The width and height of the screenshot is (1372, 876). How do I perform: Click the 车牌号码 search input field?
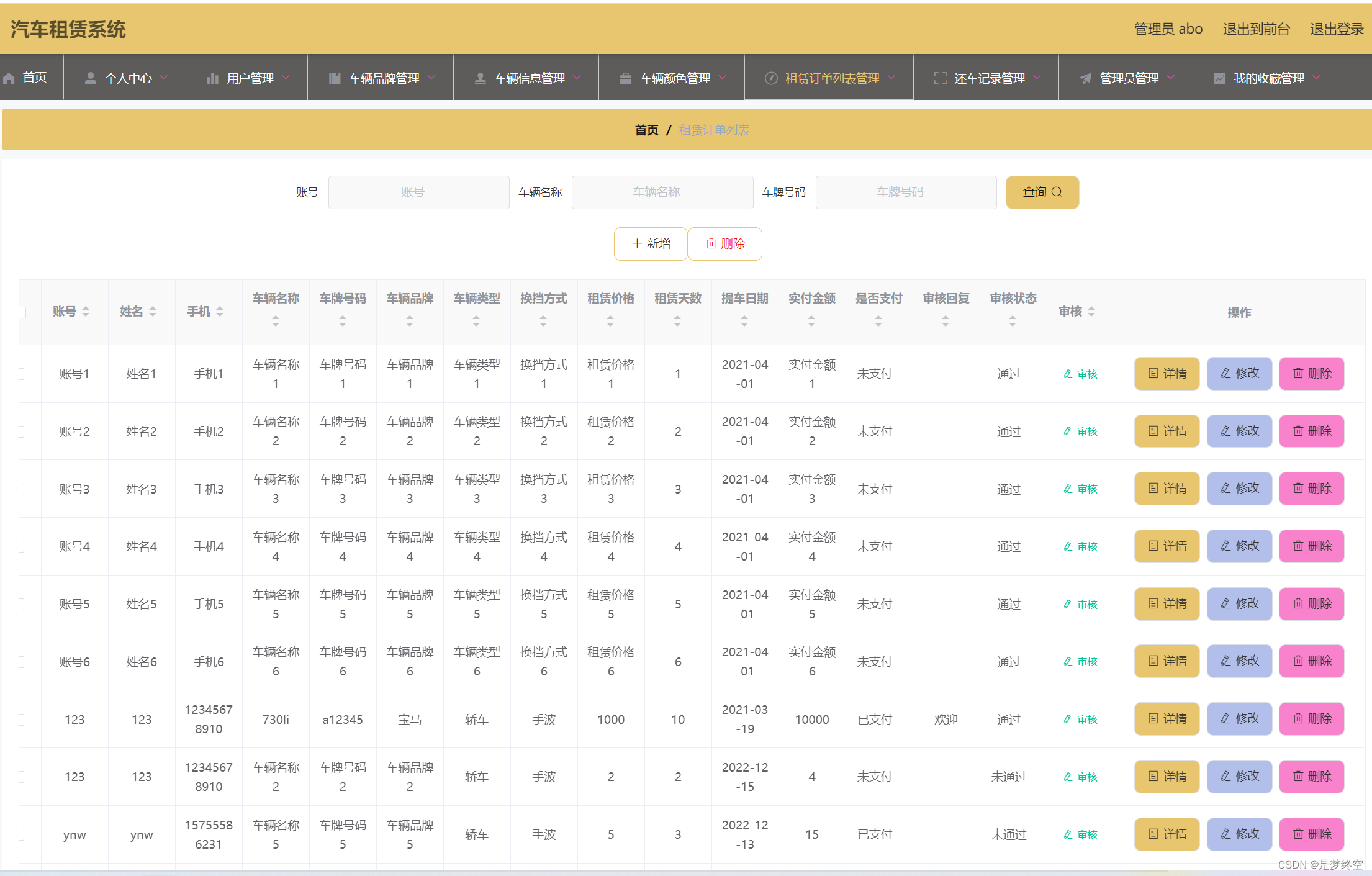(905, 192)
